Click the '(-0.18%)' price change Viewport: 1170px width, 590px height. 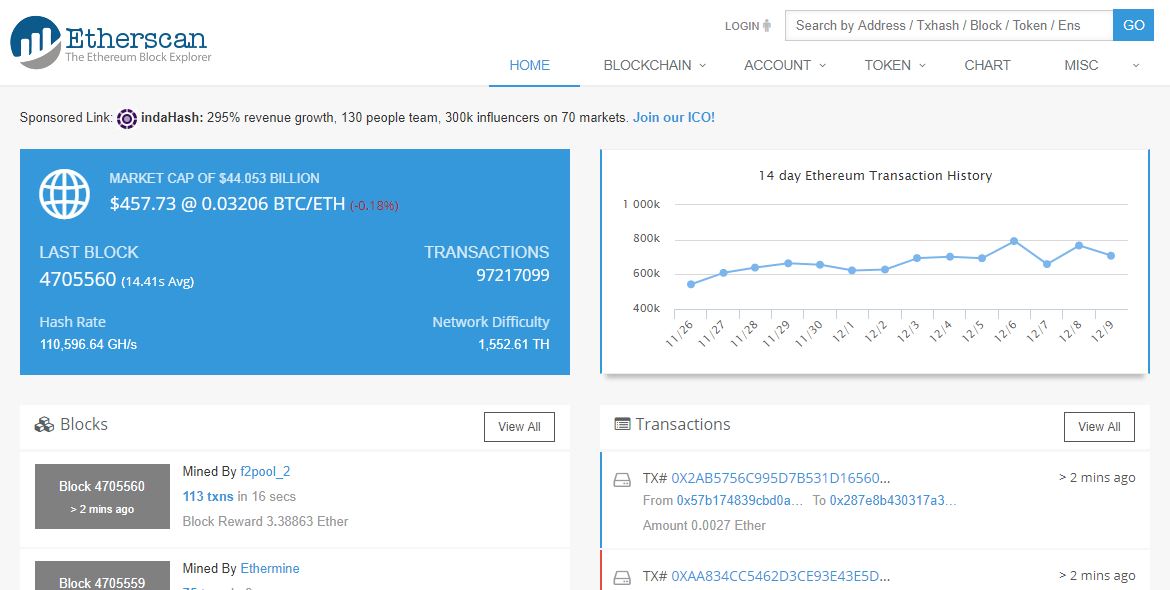coord(375,205)
